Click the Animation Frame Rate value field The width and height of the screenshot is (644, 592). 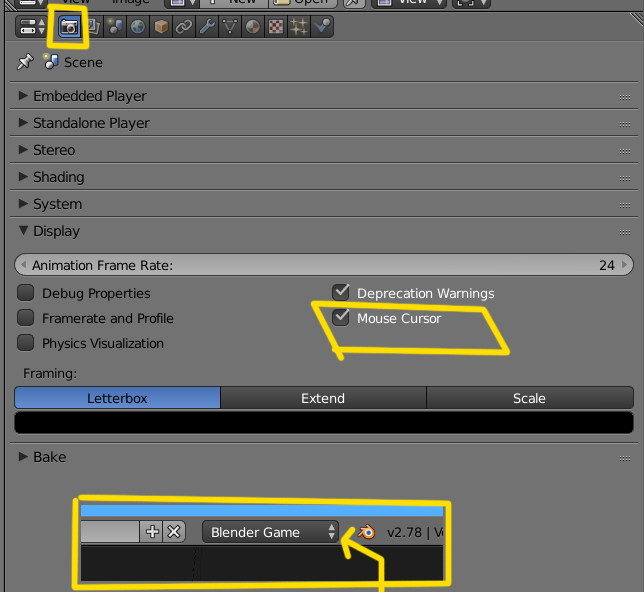point(324,265)
